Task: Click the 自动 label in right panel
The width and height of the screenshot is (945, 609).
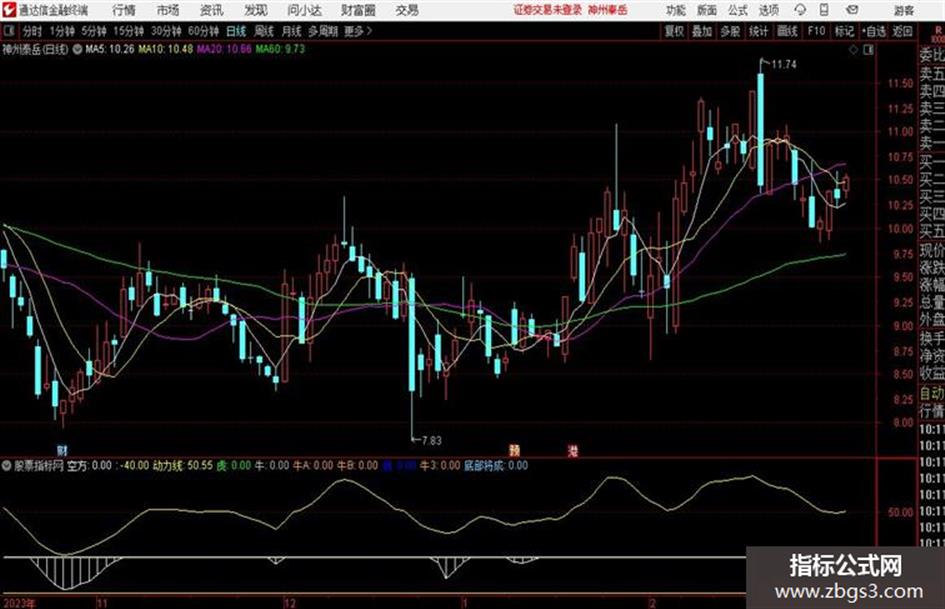Action: coord(932,394)
